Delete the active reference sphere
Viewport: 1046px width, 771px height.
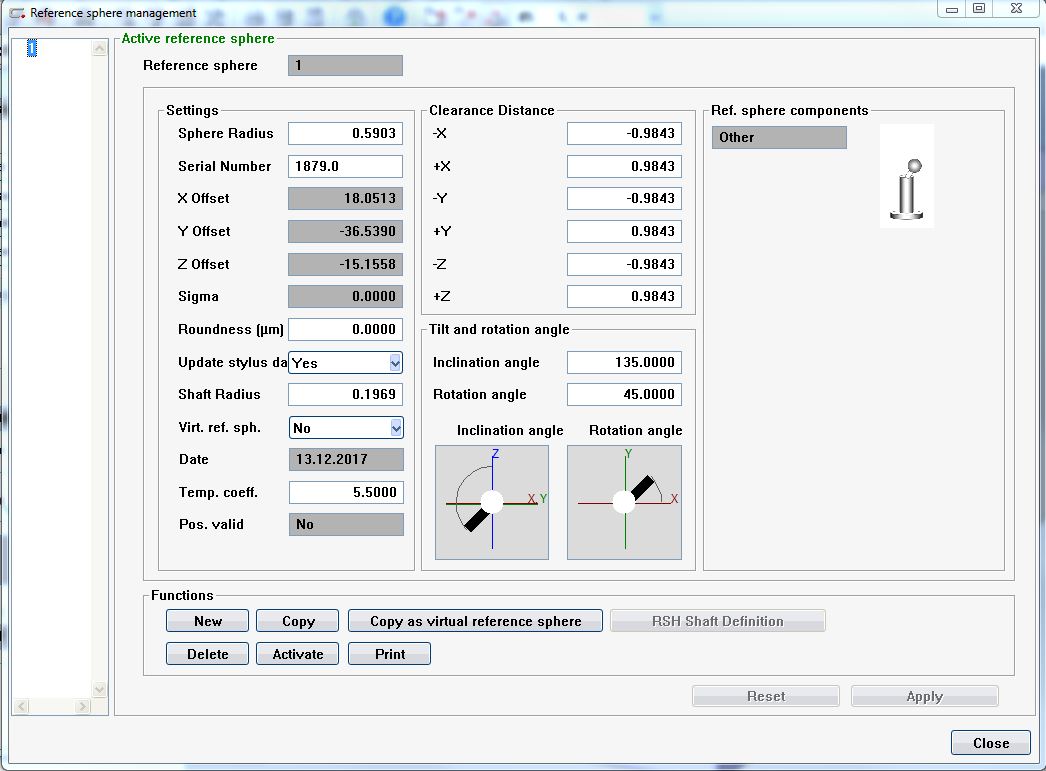207,653
